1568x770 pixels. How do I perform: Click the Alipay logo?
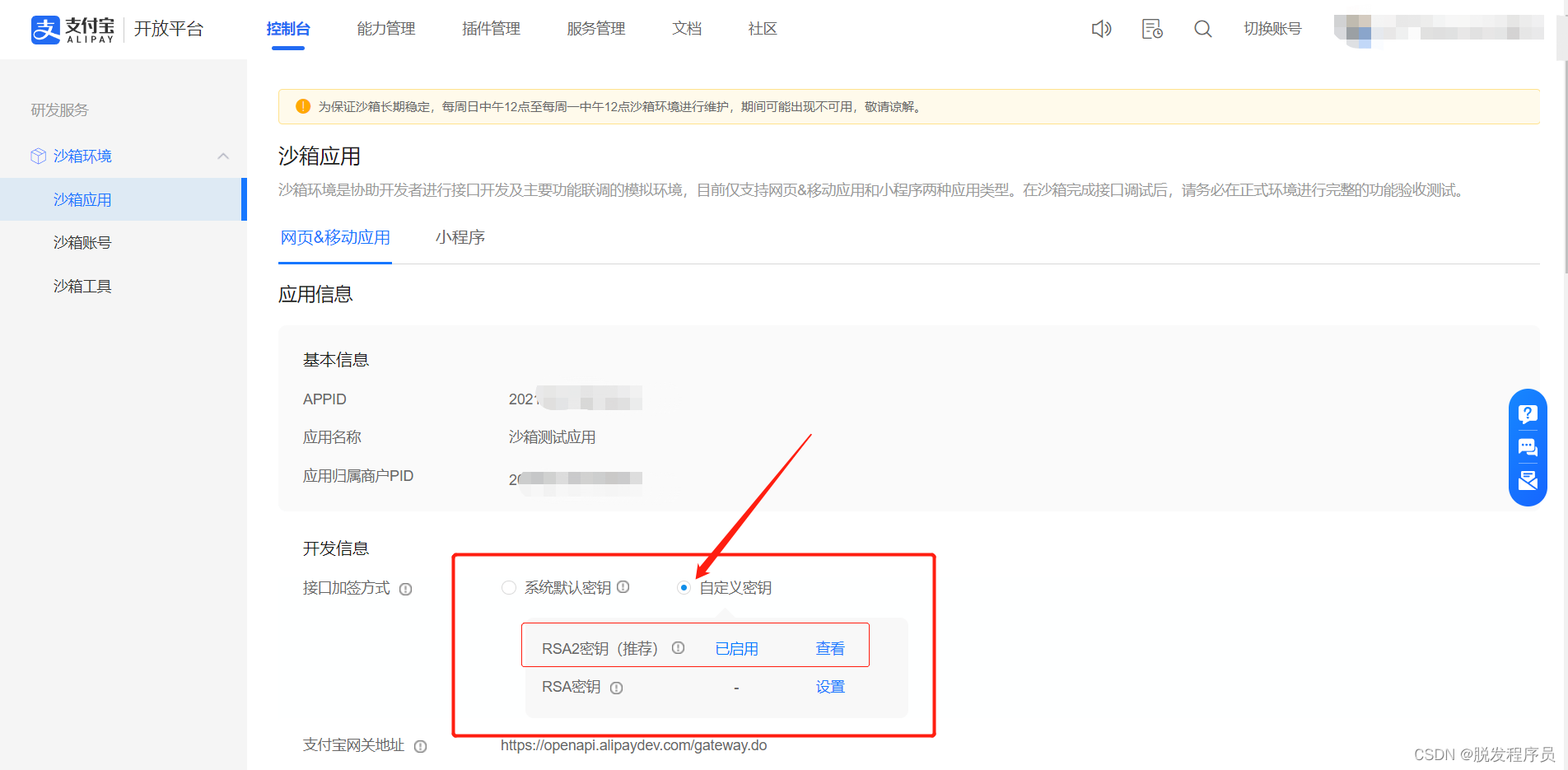pyautogui.click(x=72, y=30)
